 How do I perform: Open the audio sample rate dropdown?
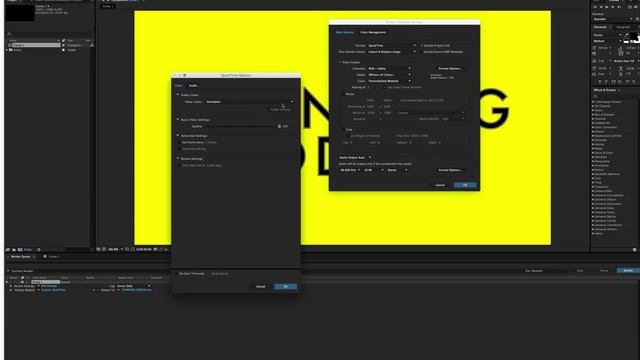click(349, 170)
